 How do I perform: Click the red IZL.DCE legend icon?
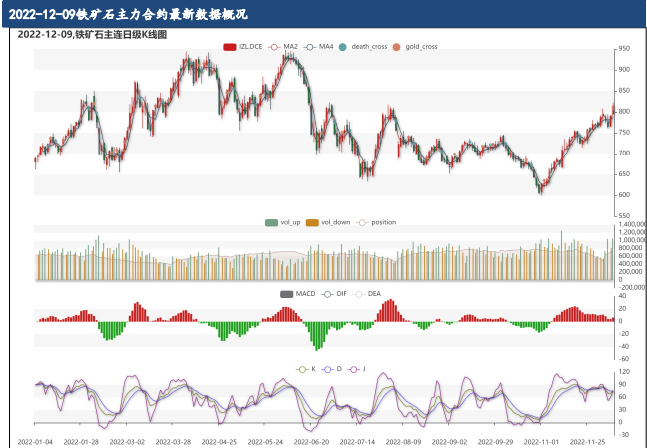(230, 46)
